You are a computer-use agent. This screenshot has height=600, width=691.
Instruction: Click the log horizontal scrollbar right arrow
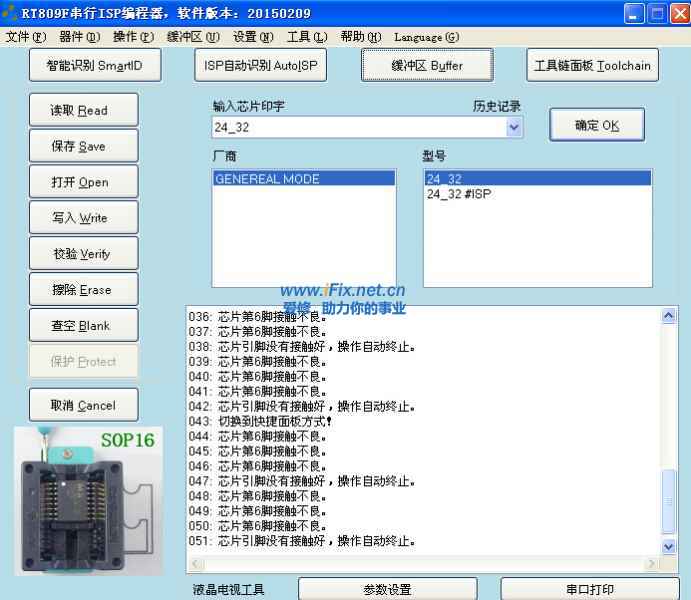point(652,563)
